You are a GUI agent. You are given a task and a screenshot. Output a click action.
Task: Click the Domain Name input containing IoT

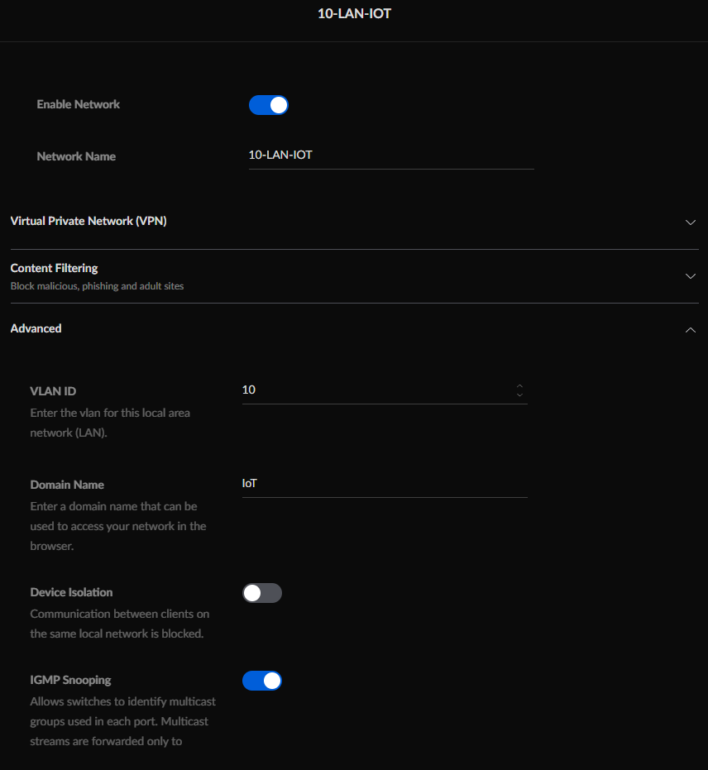[x=384, y=483]
